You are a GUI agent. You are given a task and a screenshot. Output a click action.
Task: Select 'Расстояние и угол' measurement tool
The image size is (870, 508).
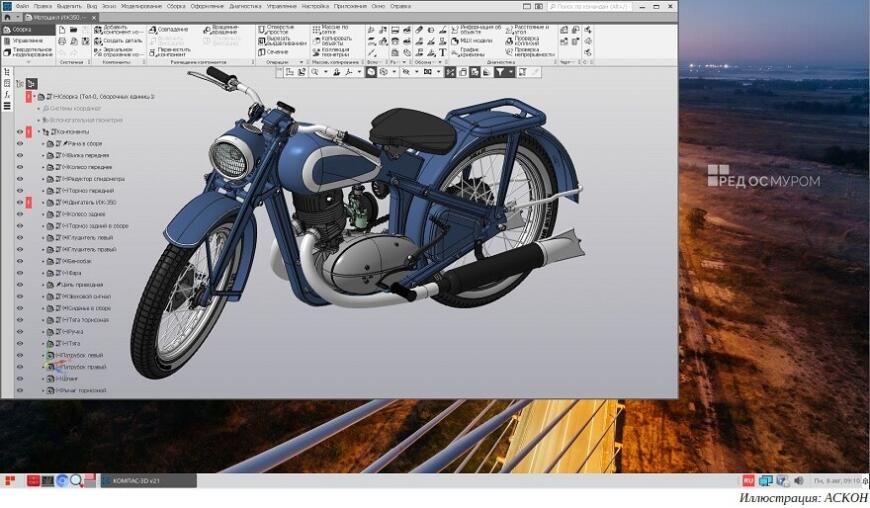tap(531, 29)
